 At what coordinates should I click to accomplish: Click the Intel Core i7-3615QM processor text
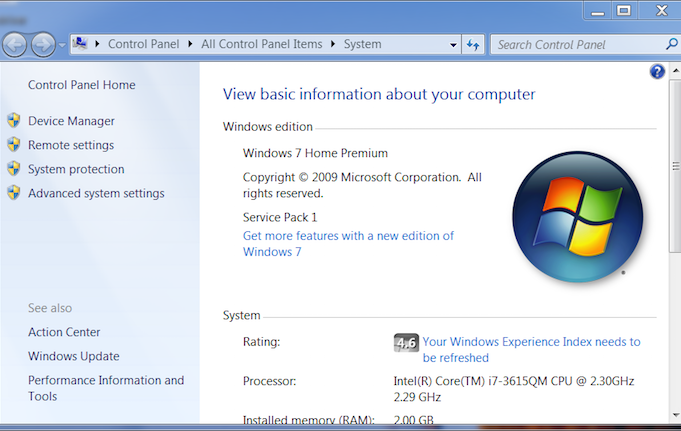pos(514,389)
